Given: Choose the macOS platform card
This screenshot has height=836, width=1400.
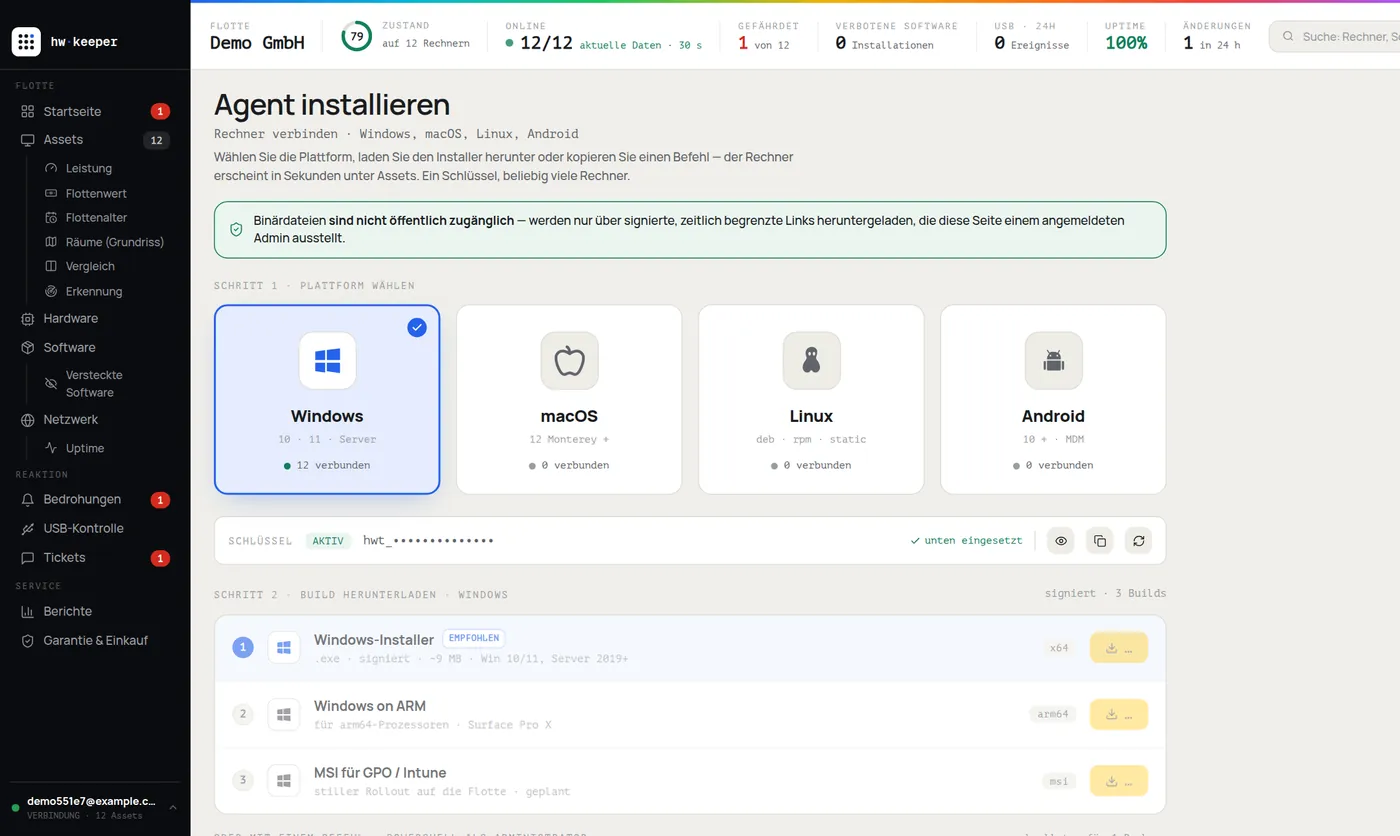Looking at the screenshot, I should tap(569, 399).
